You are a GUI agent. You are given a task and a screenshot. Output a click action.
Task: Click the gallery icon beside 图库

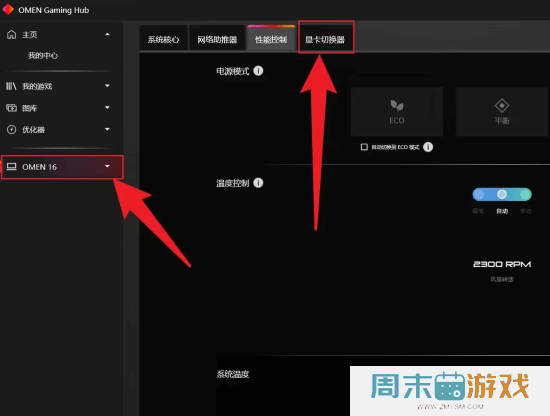12,108
